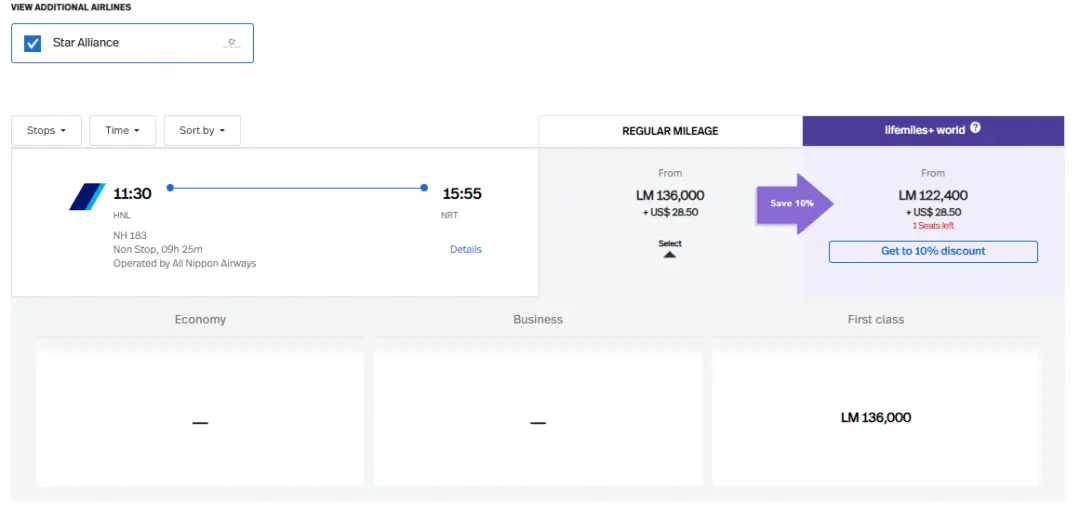The width and height of the screenshot is (1080, 513).
Task: Click the lifemiles+ world help question icon
Action: point(975,128)
